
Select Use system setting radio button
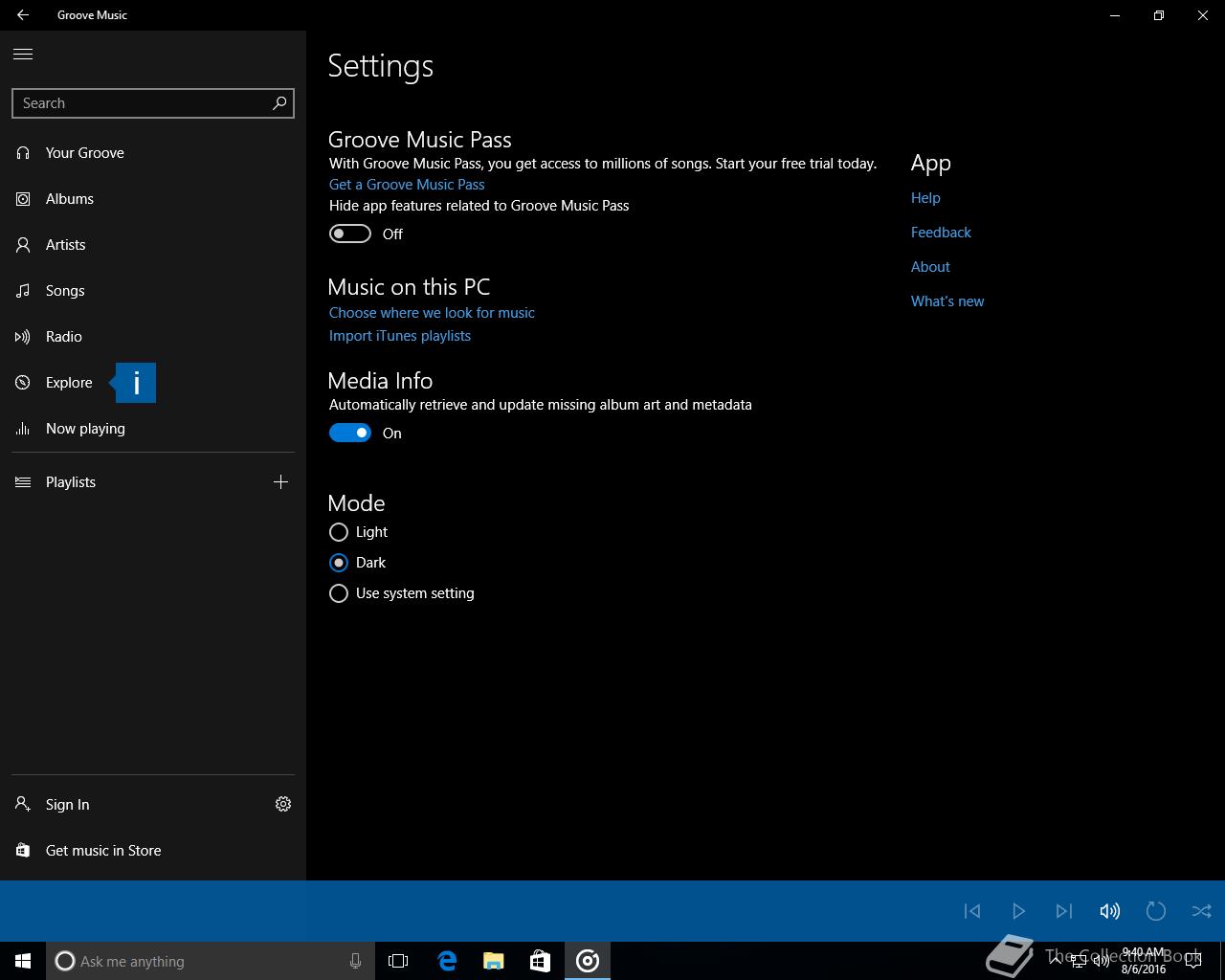[x=339, y=593]
